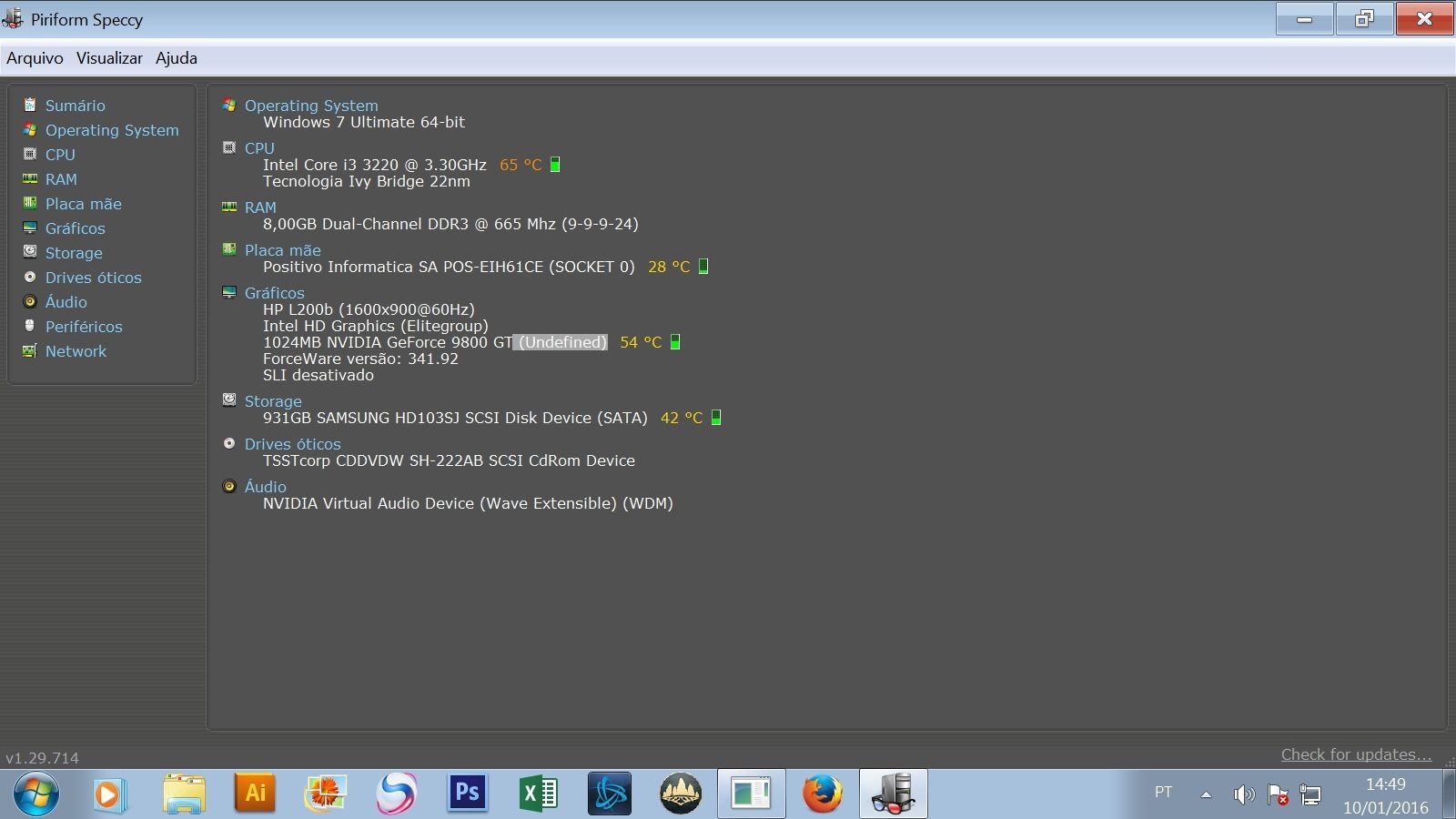Click the Windows 7 Ultimate 64-bit text
Screen dimensions: 1456x819
(364, 122)
